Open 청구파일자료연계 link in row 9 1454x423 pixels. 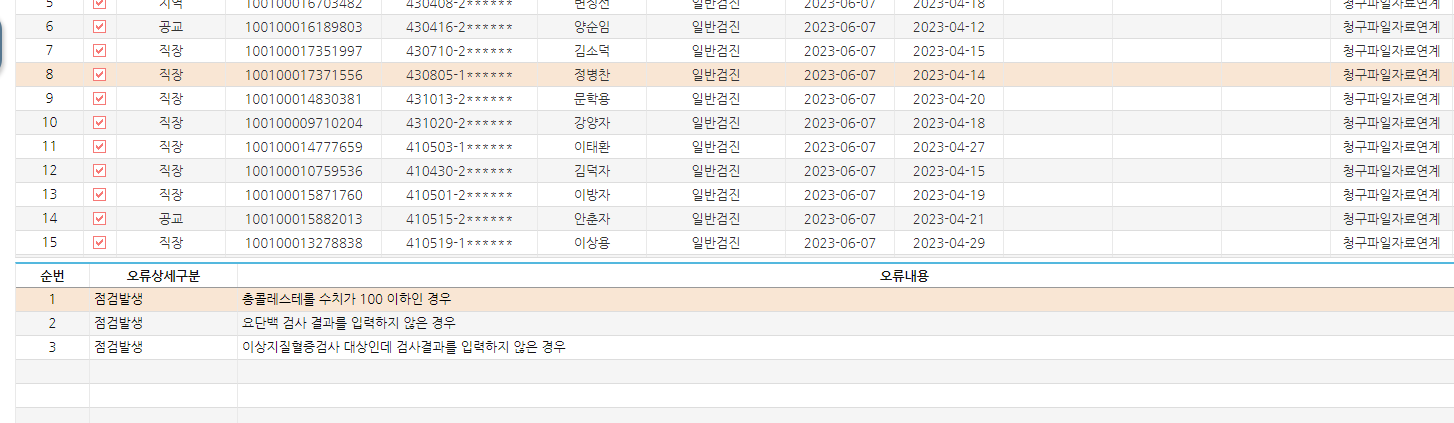pos(1391,98)
